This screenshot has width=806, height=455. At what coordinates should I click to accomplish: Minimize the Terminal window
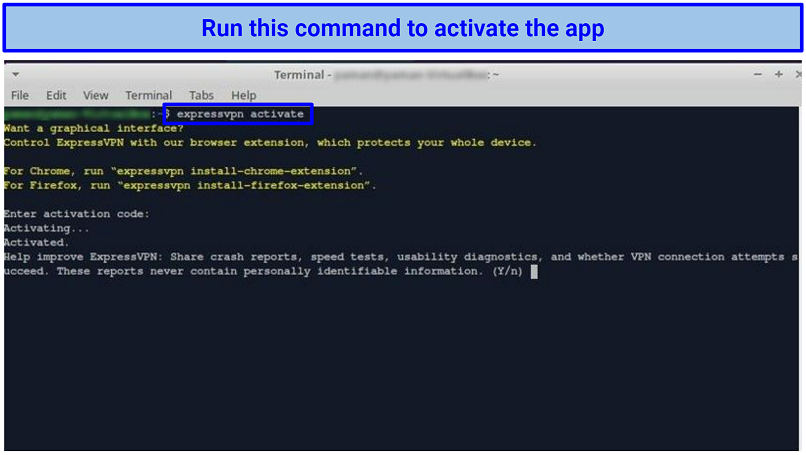758,75
